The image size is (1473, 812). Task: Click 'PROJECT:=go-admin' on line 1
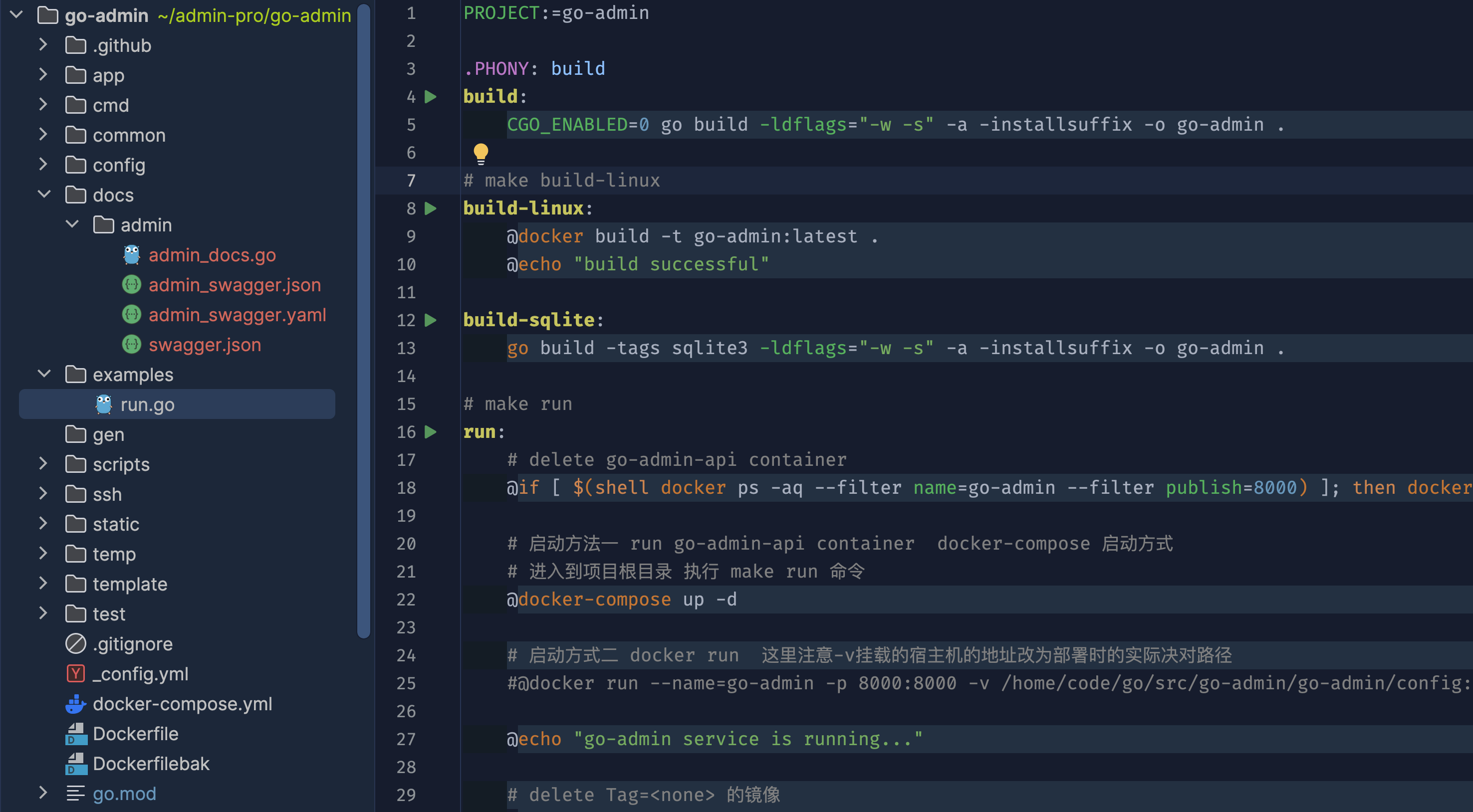click(556, 12)
